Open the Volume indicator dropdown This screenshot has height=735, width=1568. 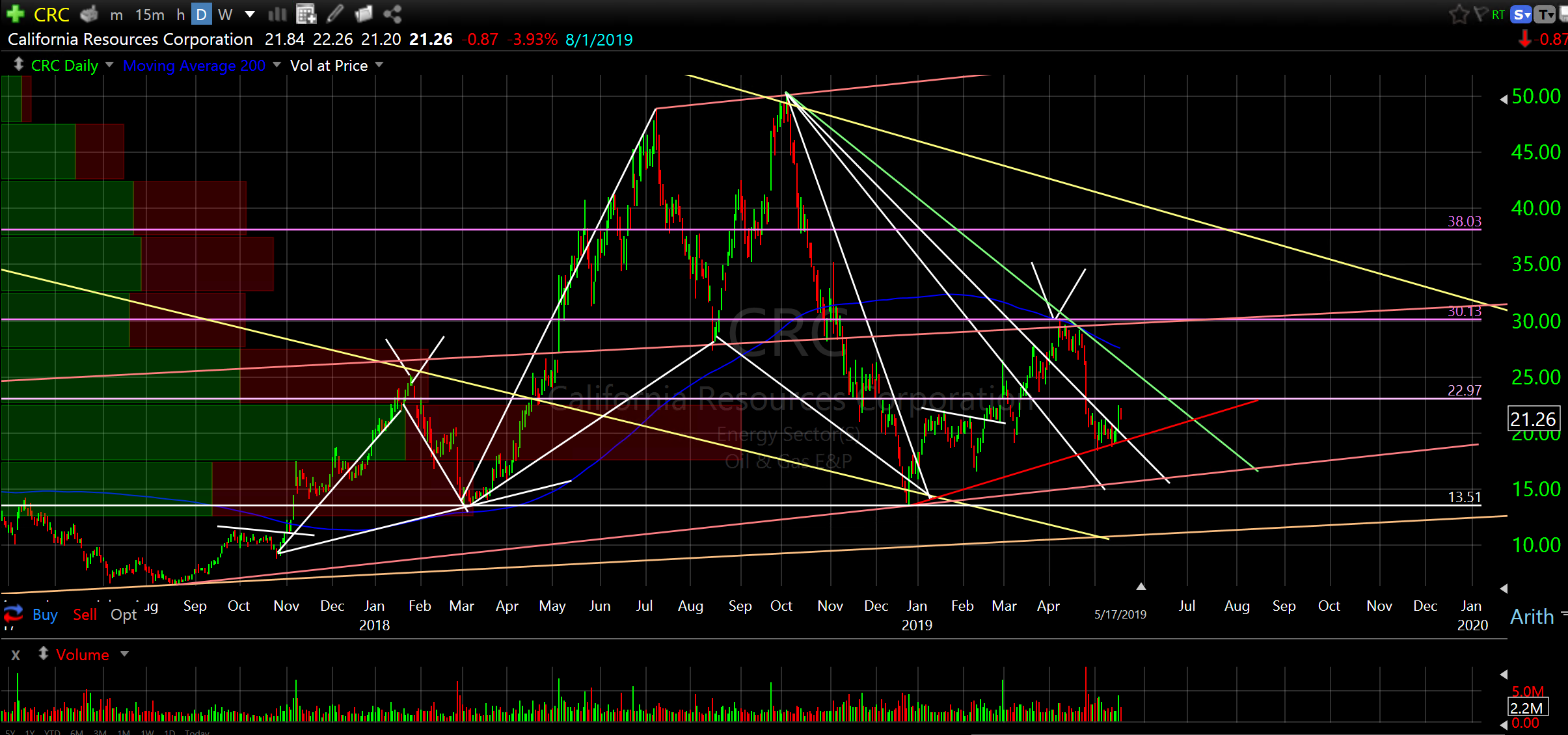[124, 654]
